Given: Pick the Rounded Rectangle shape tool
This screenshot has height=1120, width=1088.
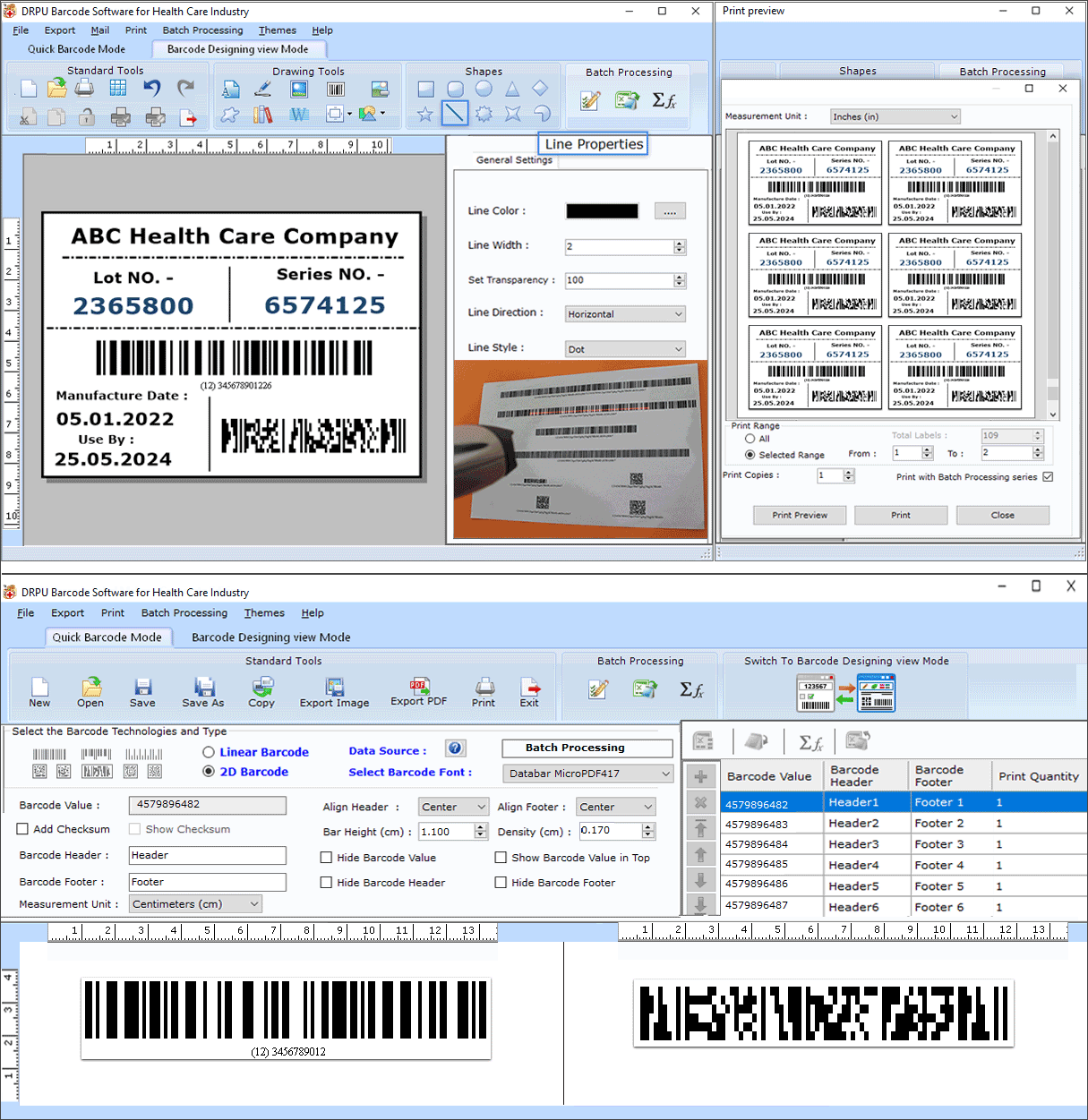Looking at the screenshot, I should pos(455,89).
